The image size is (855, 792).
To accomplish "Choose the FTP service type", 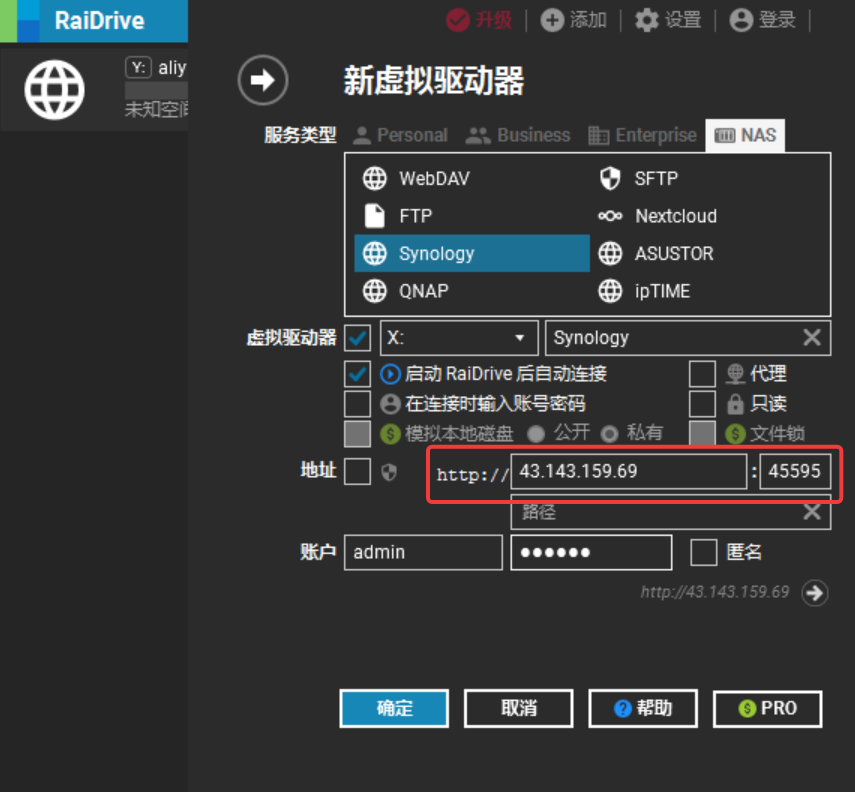I will 472,216.
